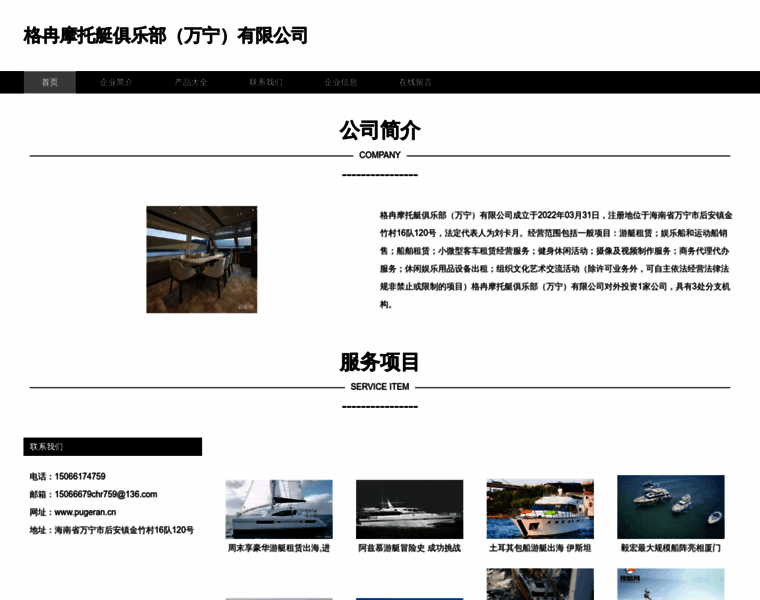The height and width of the screenshot is (600, 760).
Task: Open the website link www.pugeran.cn
Action: [x=85, y=512]
